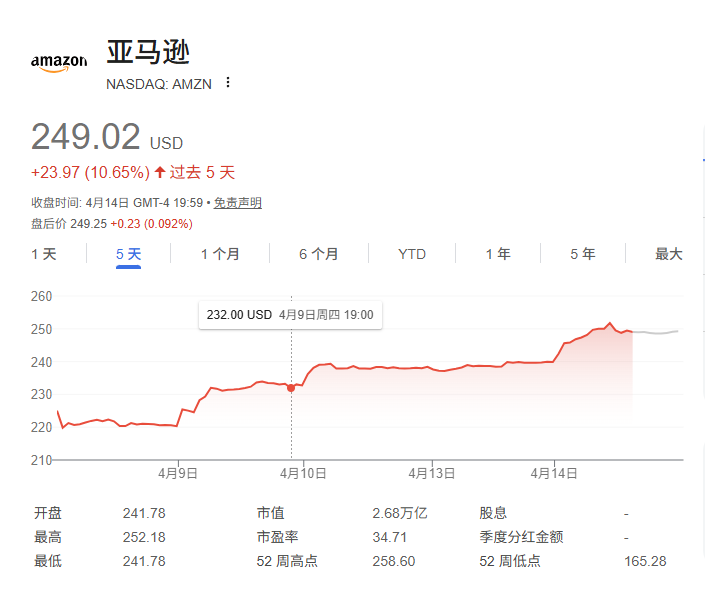Viewport: 705px width, 591px height.
Task: Click the 股息 label
Action: [x=493, y=513]
